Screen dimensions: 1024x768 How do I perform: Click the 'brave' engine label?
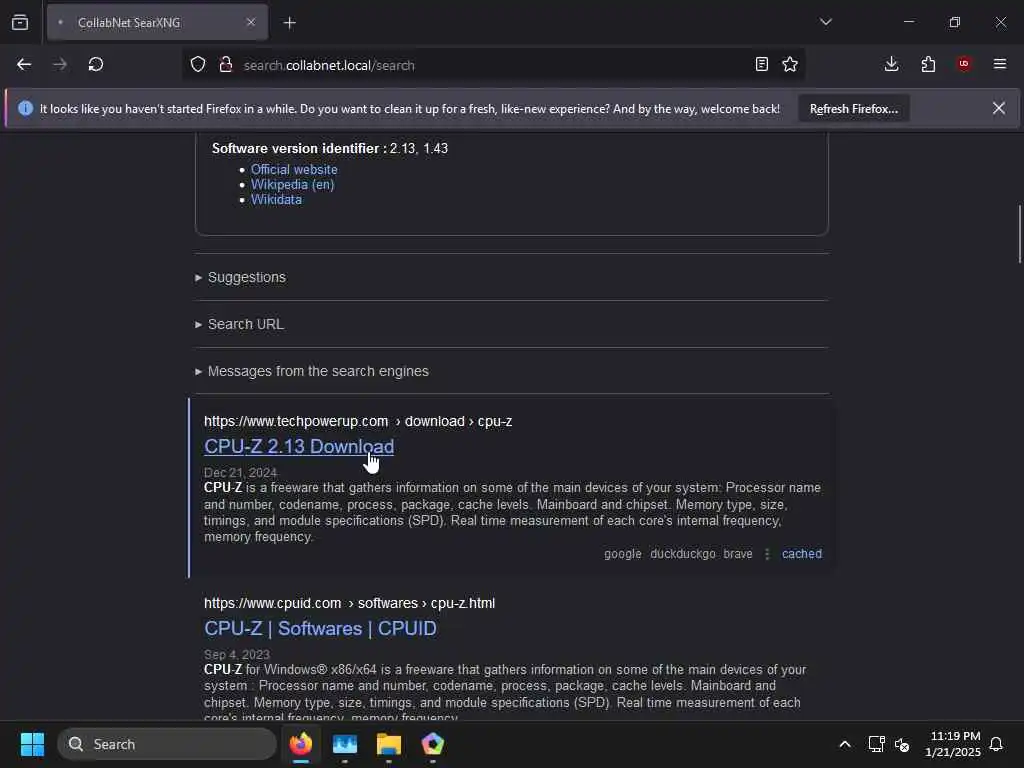click(x=737, y=554)
